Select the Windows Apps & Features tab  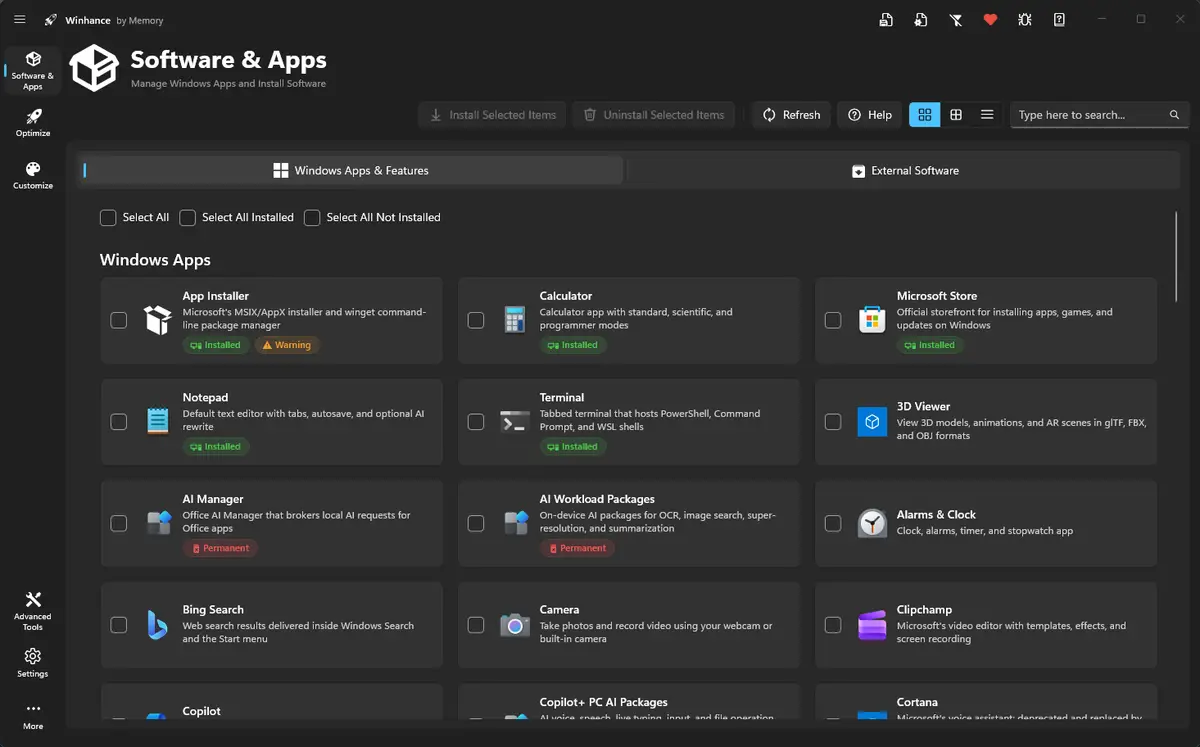pos(351,171)
